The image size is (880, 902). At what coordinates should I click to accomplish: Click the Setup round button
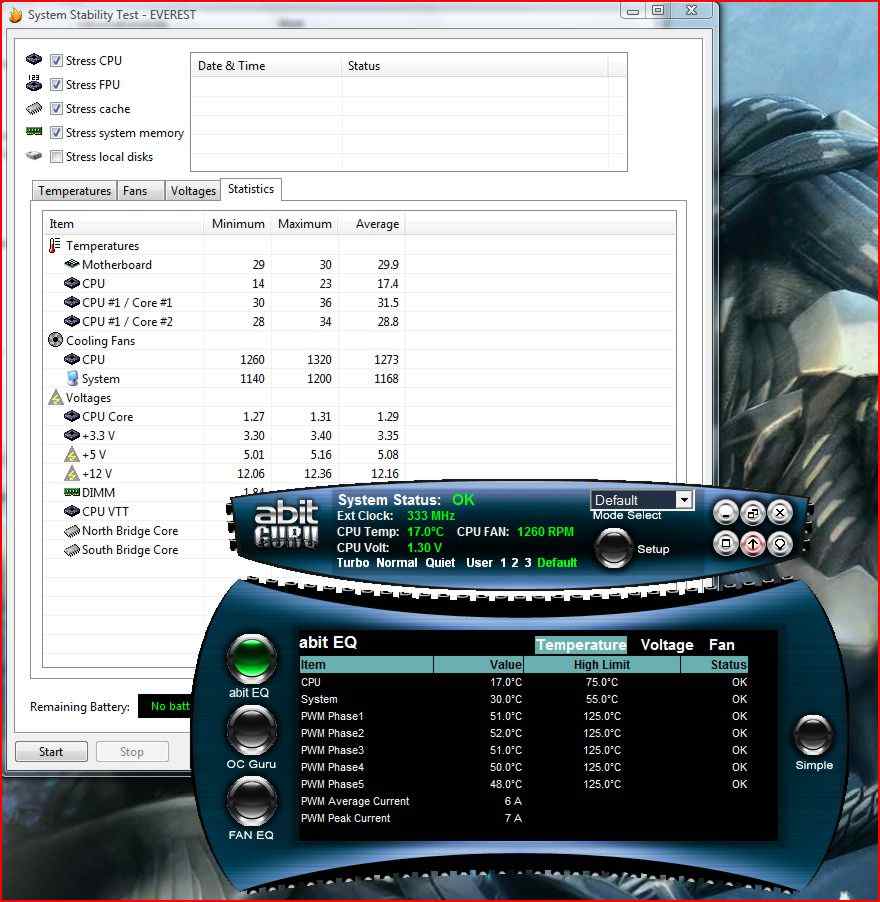click(613, 548)
